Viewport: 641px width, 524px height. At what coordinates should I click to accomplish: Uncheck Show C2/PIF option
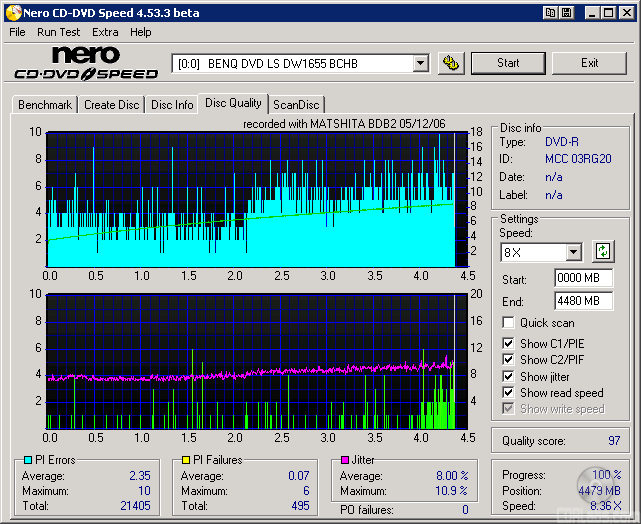click(x=508, y=360)
